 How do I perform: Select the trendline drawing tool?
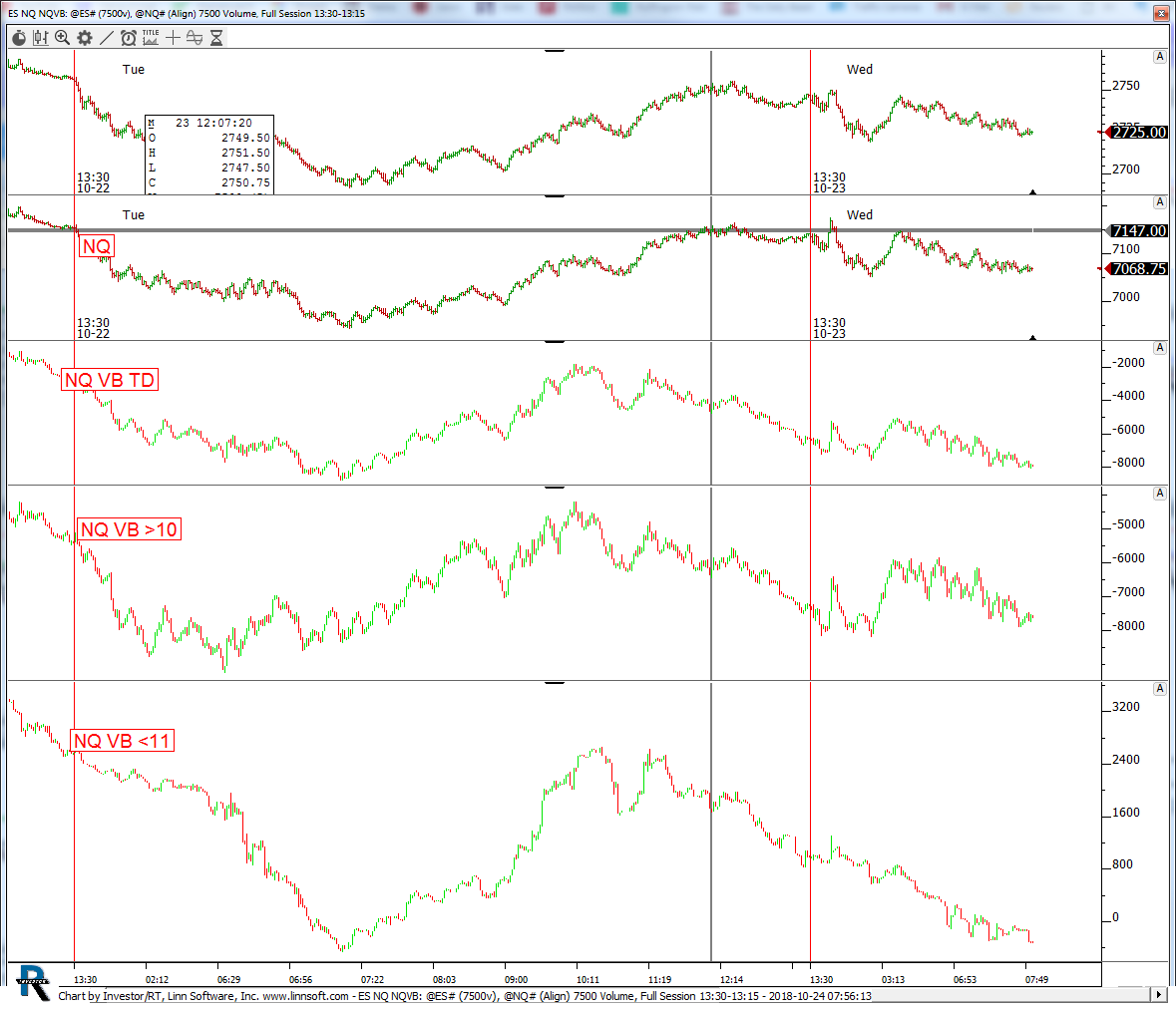(x=107, y=38)
